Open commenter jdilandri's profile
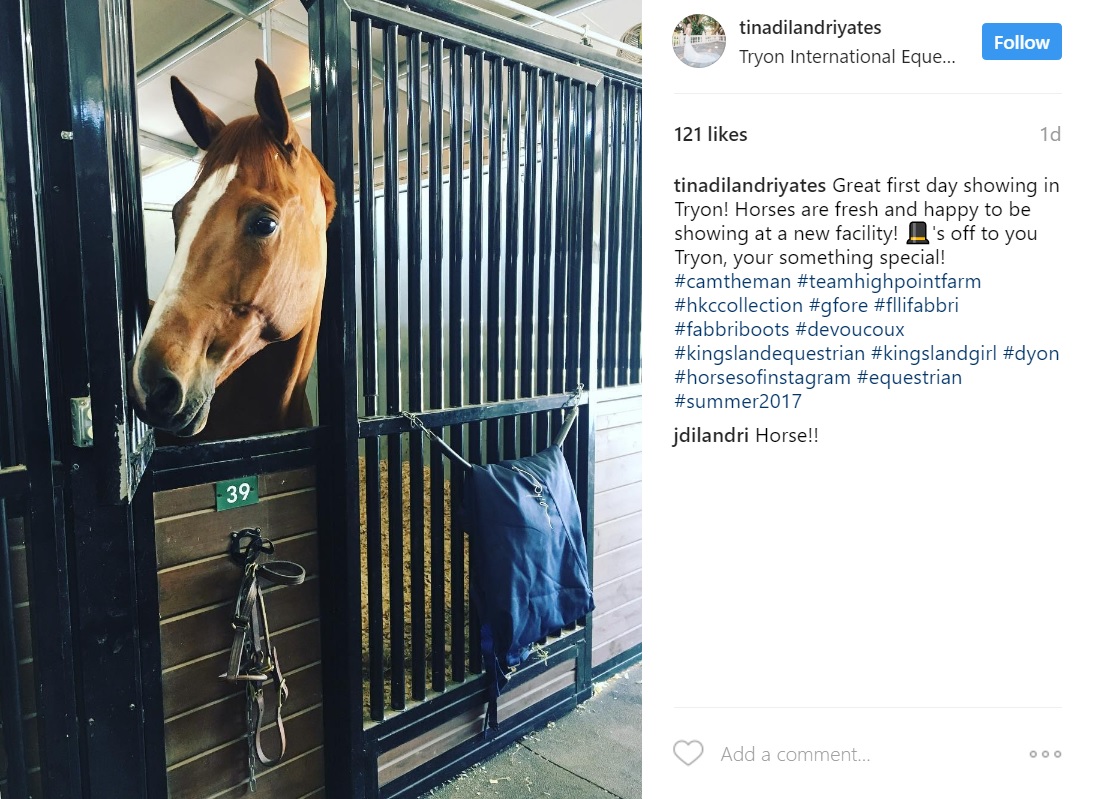This screenshot has height=799, width=1093. (711, 435)
